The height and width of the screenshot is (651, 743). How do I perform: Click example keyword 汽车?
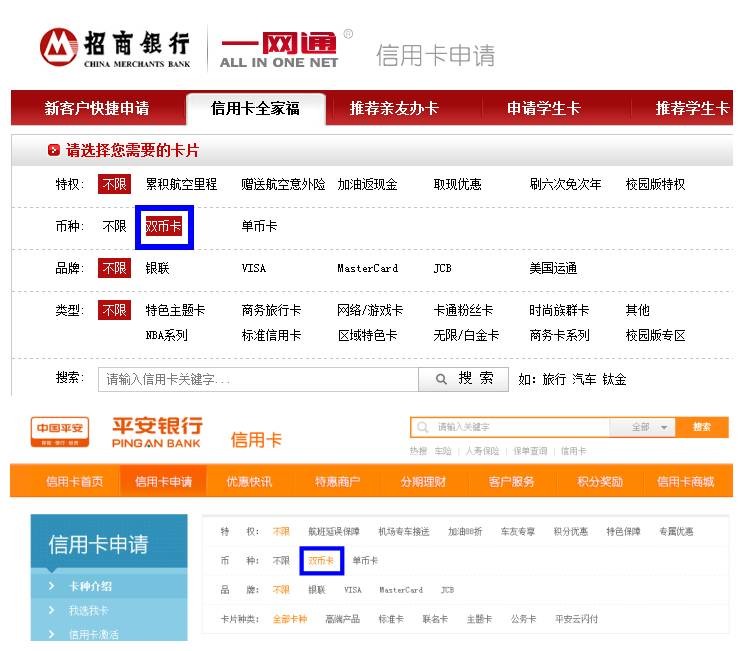[584, 380]
